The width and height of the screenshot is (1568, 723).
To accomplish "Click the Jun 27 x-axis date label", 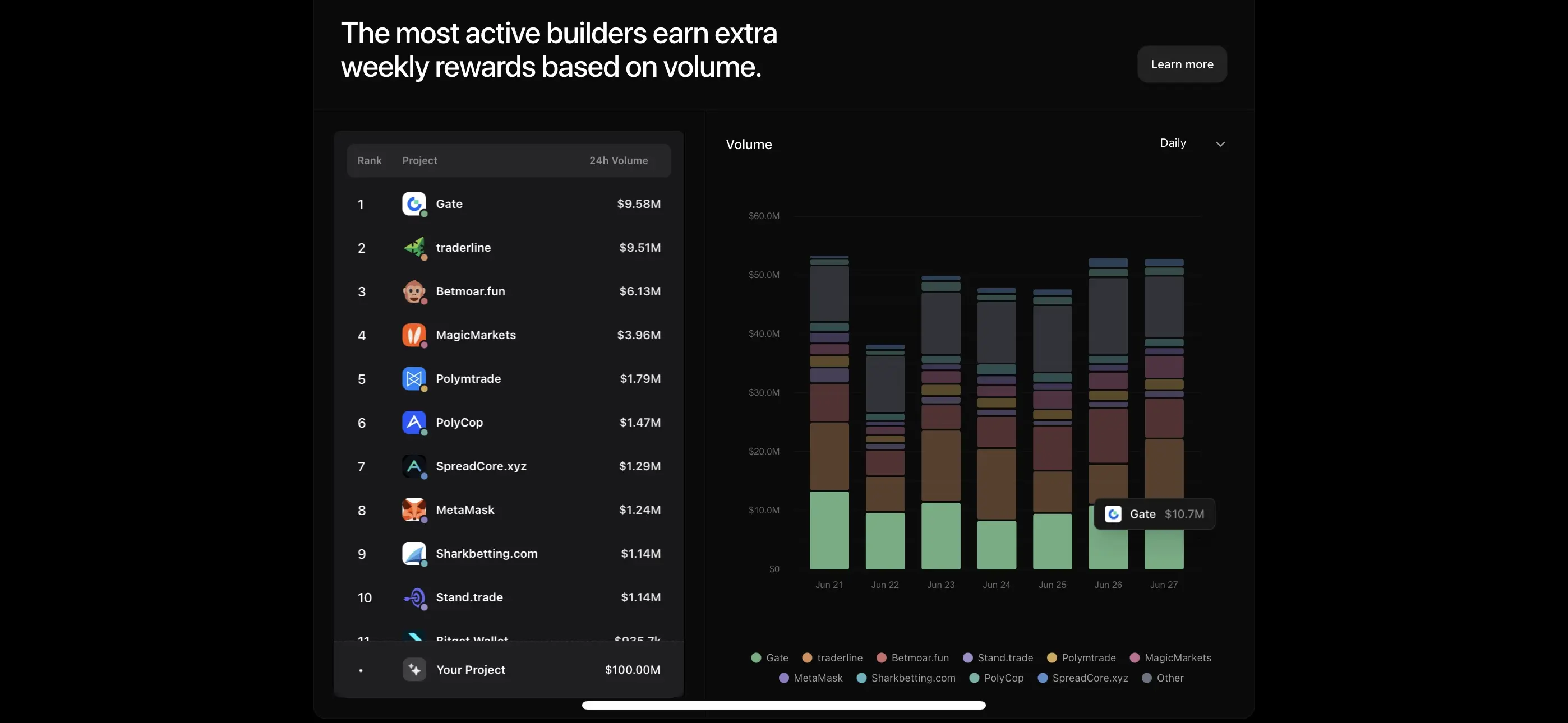I will pyautogui.click(x=1164, y=585).
